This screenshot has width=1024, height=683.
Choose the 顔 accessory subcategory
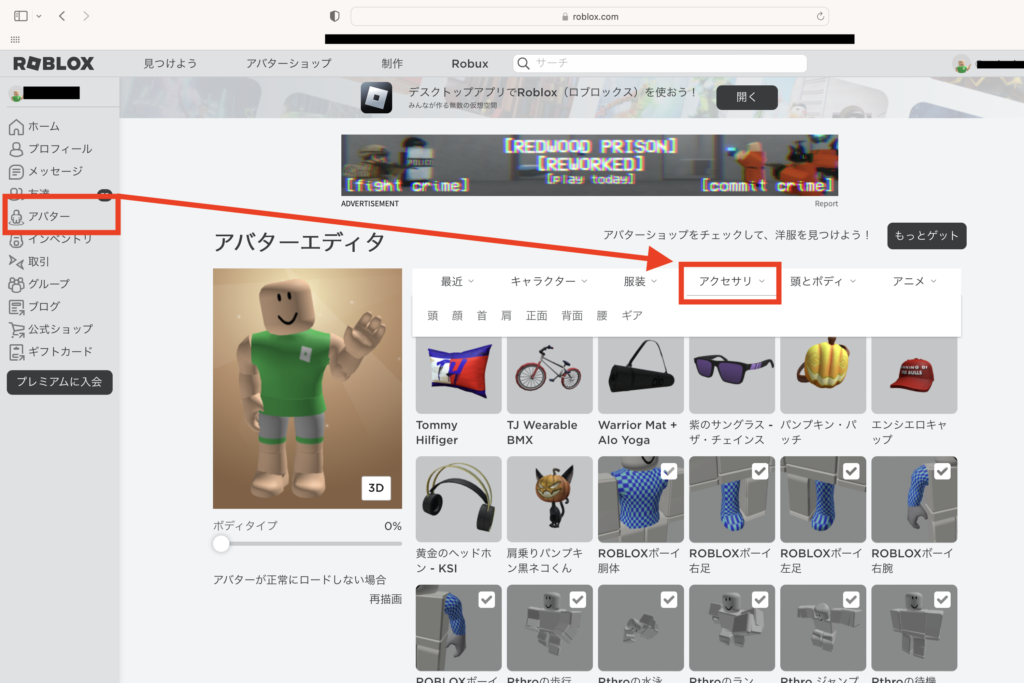pyautogui.click(x=457, y=316)
